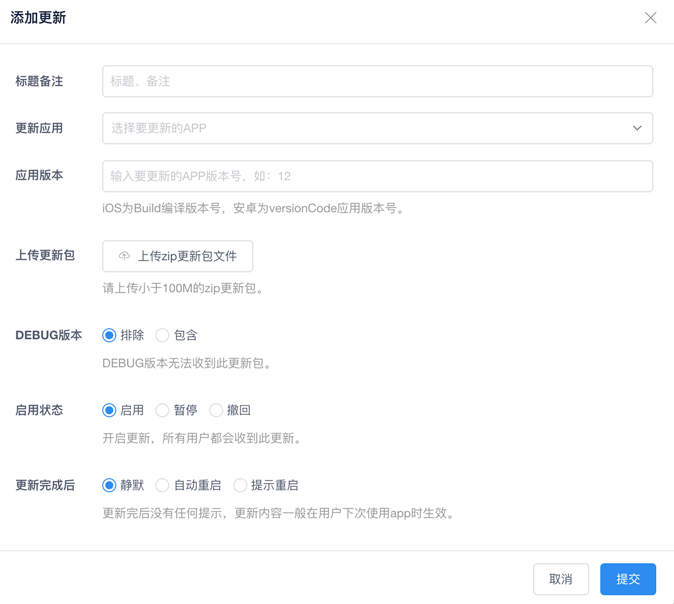674x604 pixels.
Task: Click the 取消 button
Action: [x=561, y=579]
